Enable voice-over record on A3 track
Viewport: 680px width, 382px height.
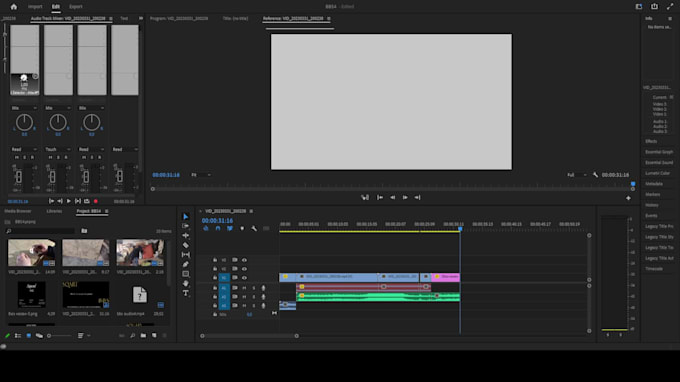[x=263, y=306]
